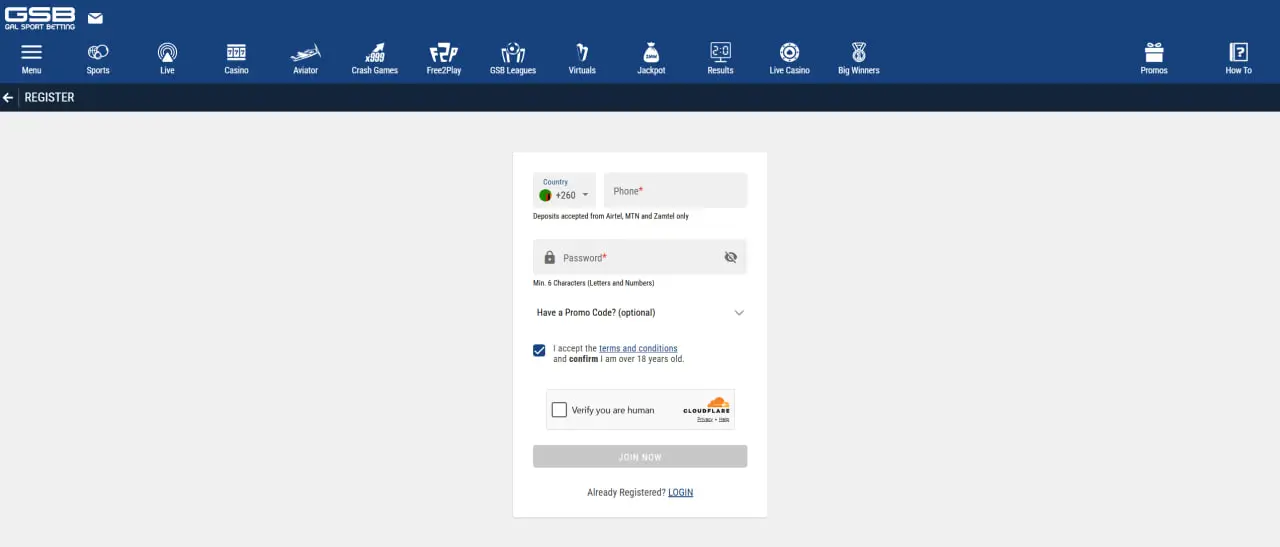Click the REGISTER page title

tap(50, 98)
